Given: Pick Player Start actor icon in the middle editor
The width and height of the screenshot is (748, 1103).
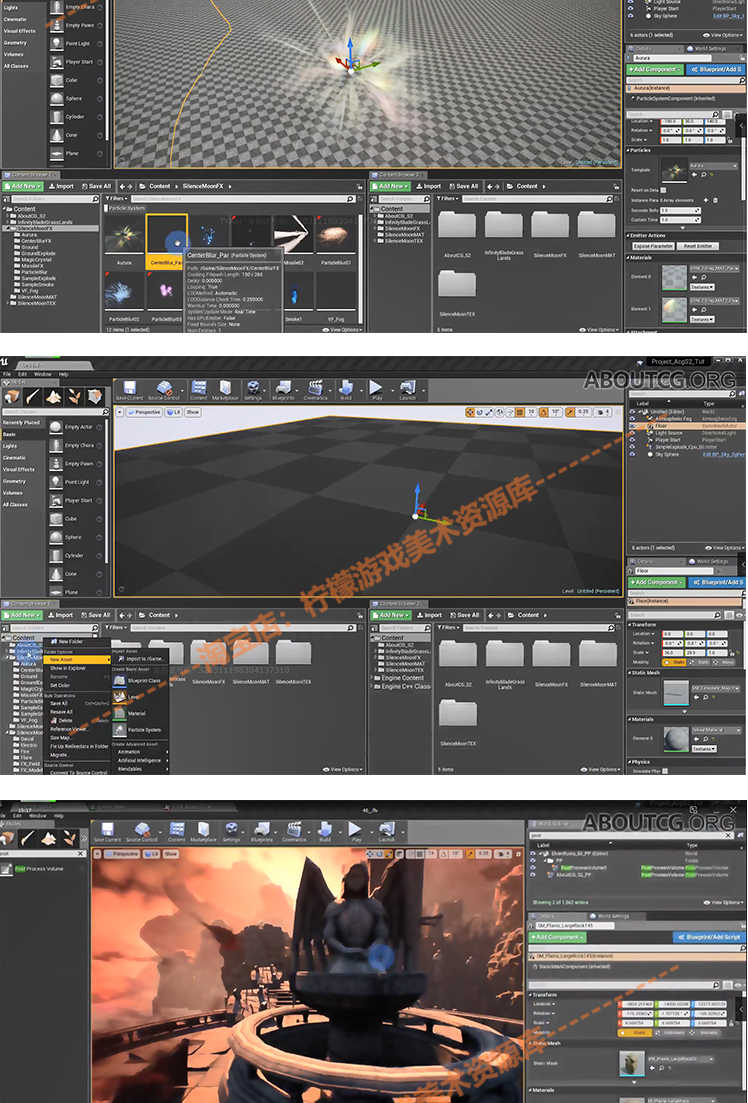Looking at the screenshot, I should pyautogui.click(x=56, y=500).
